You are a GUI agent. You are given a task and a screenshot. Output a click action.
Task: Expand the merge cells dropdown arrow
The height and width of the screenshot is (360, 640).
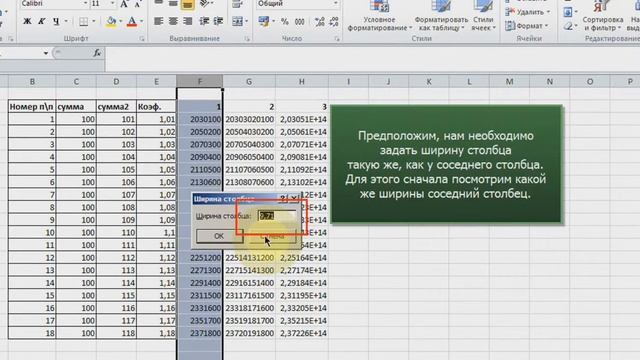(247, 21)
